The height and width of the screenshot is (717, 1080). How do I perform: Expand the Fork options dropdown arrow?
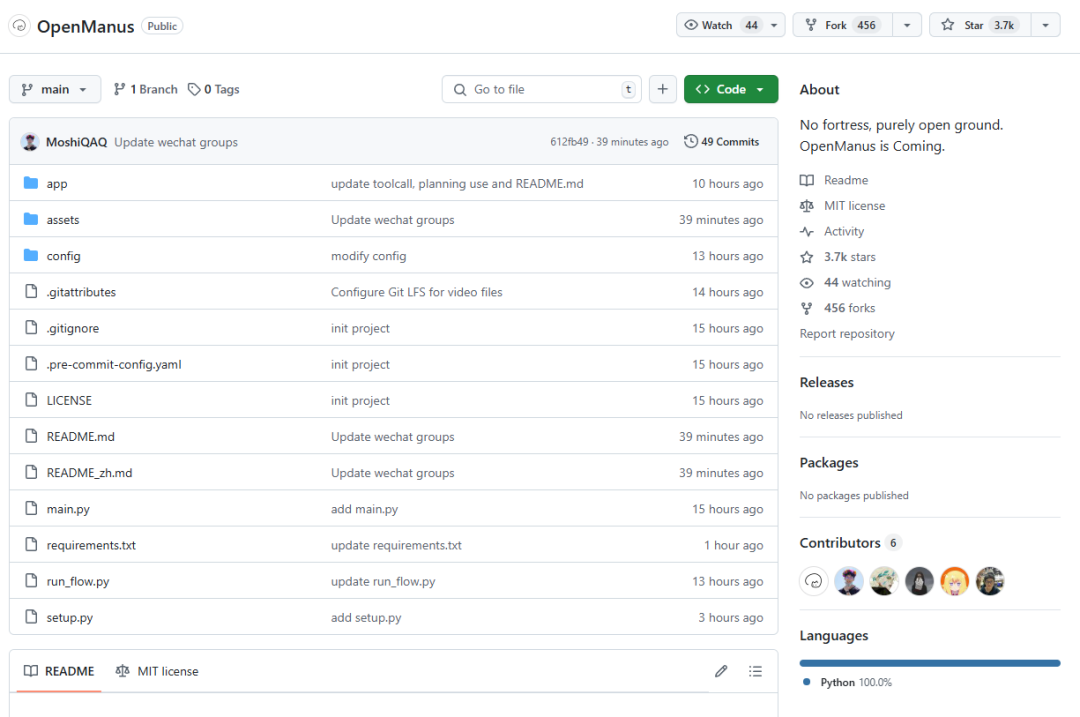click(907, 25)
